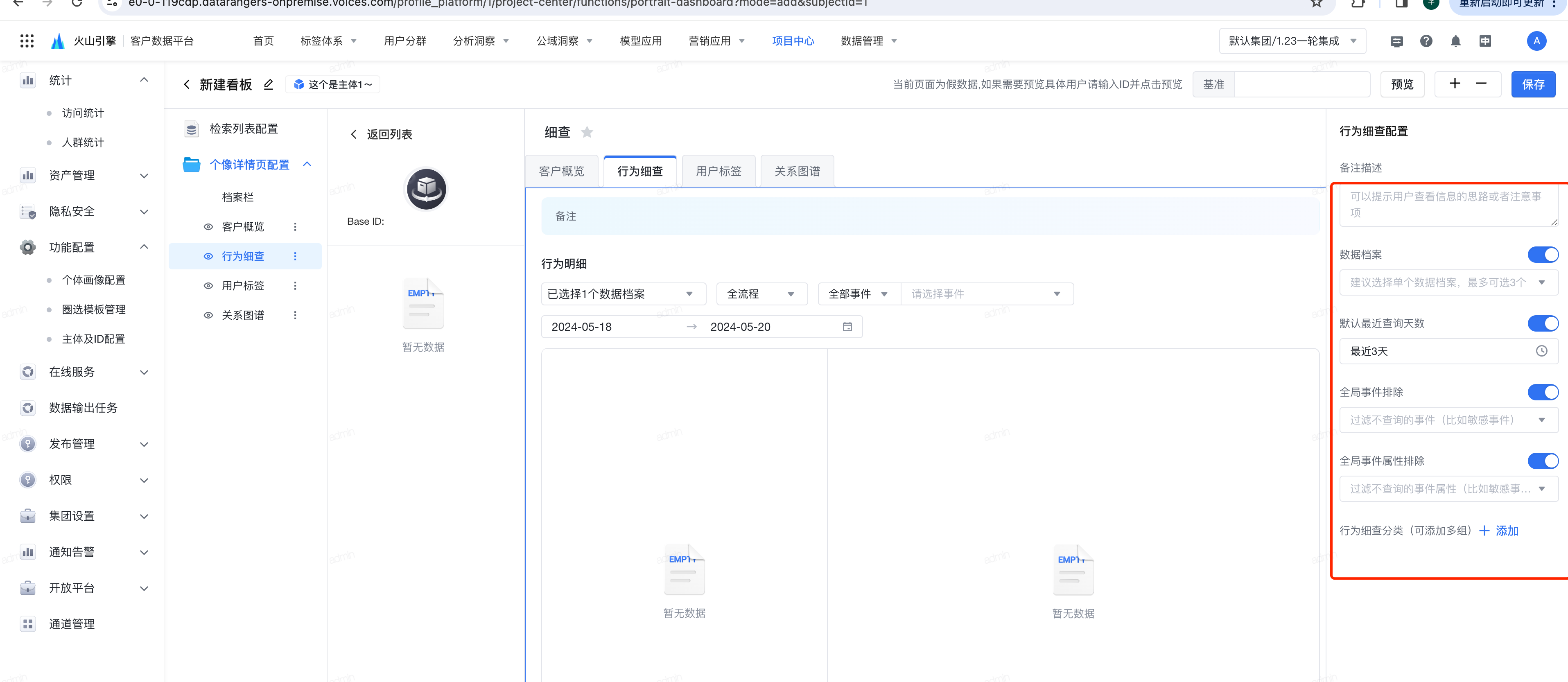Open the 项目中心 top menu

coord(793,41)
